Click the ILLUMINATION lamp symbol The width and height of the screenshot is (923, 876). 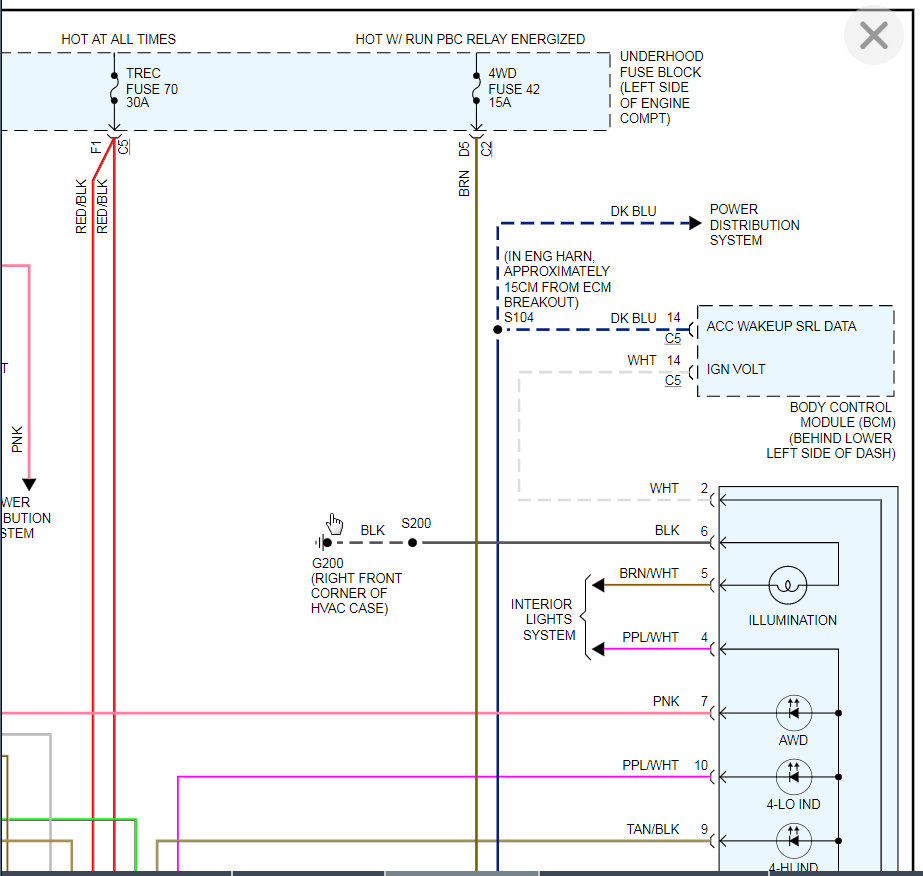point(787,585)
